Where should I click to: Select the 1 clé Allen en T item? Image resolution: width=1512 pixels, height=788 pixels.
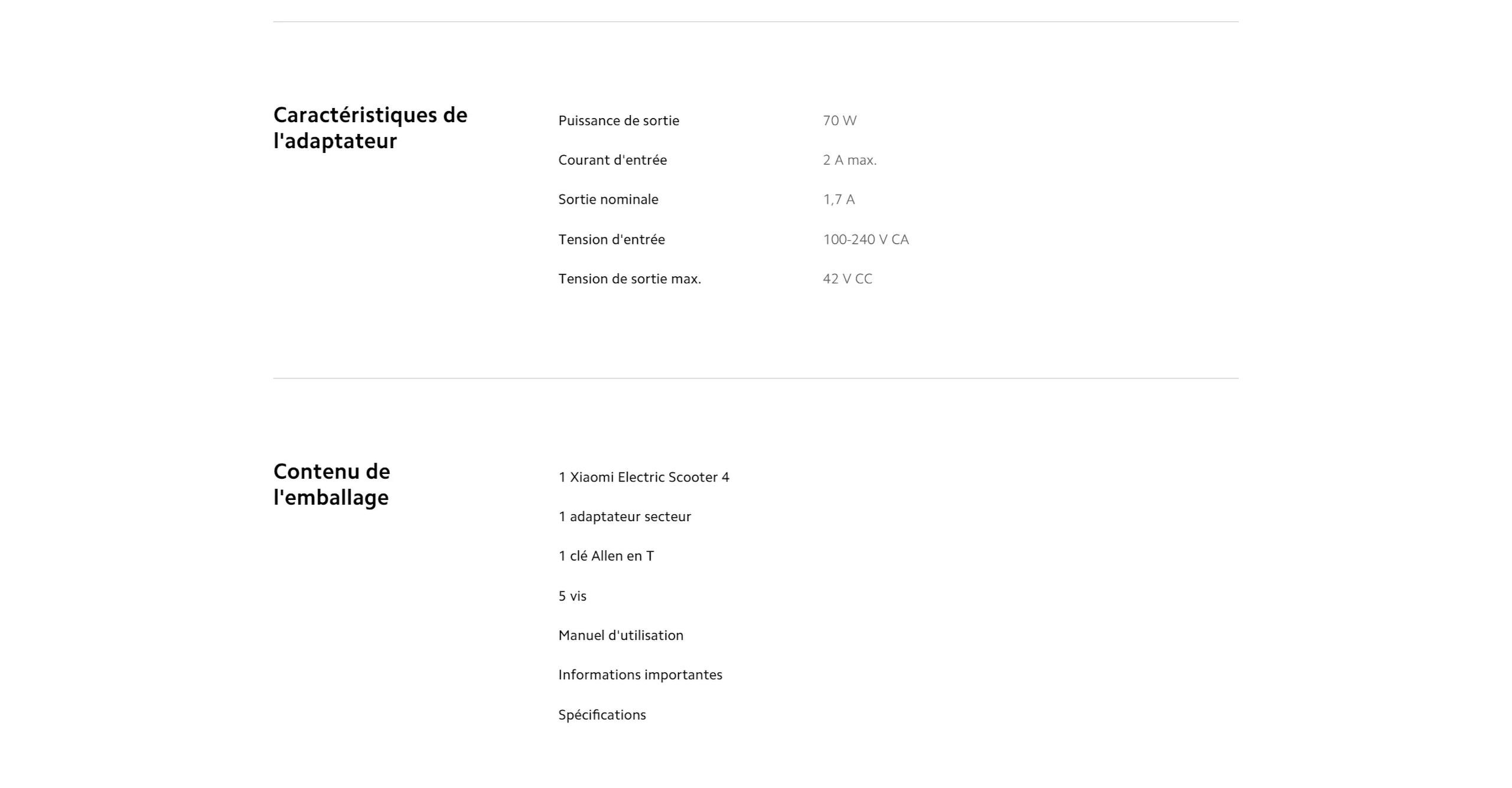tap(606, 556)
